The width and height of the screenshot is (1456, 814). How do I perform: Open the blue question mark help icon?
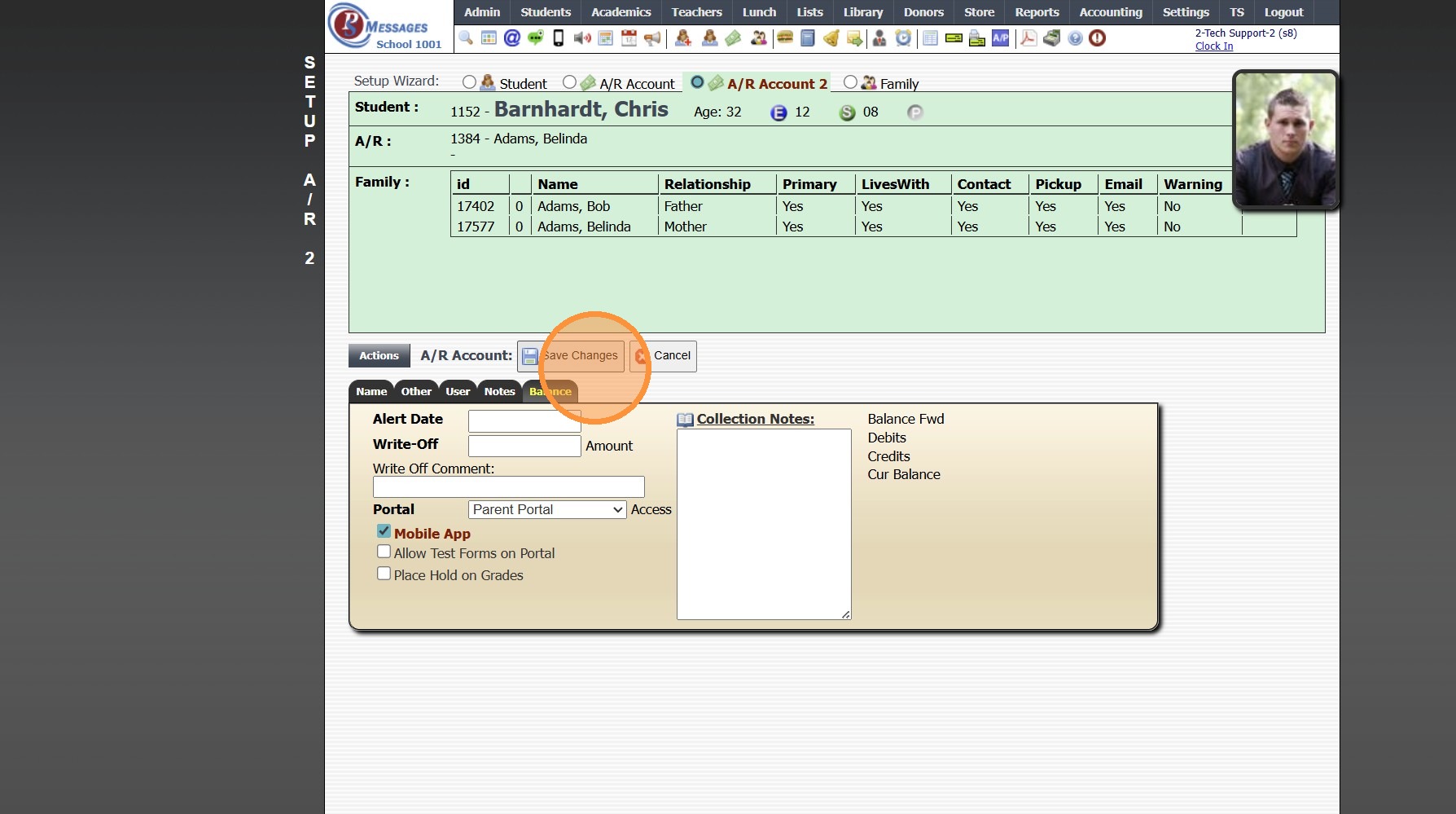click(1076, 38)
